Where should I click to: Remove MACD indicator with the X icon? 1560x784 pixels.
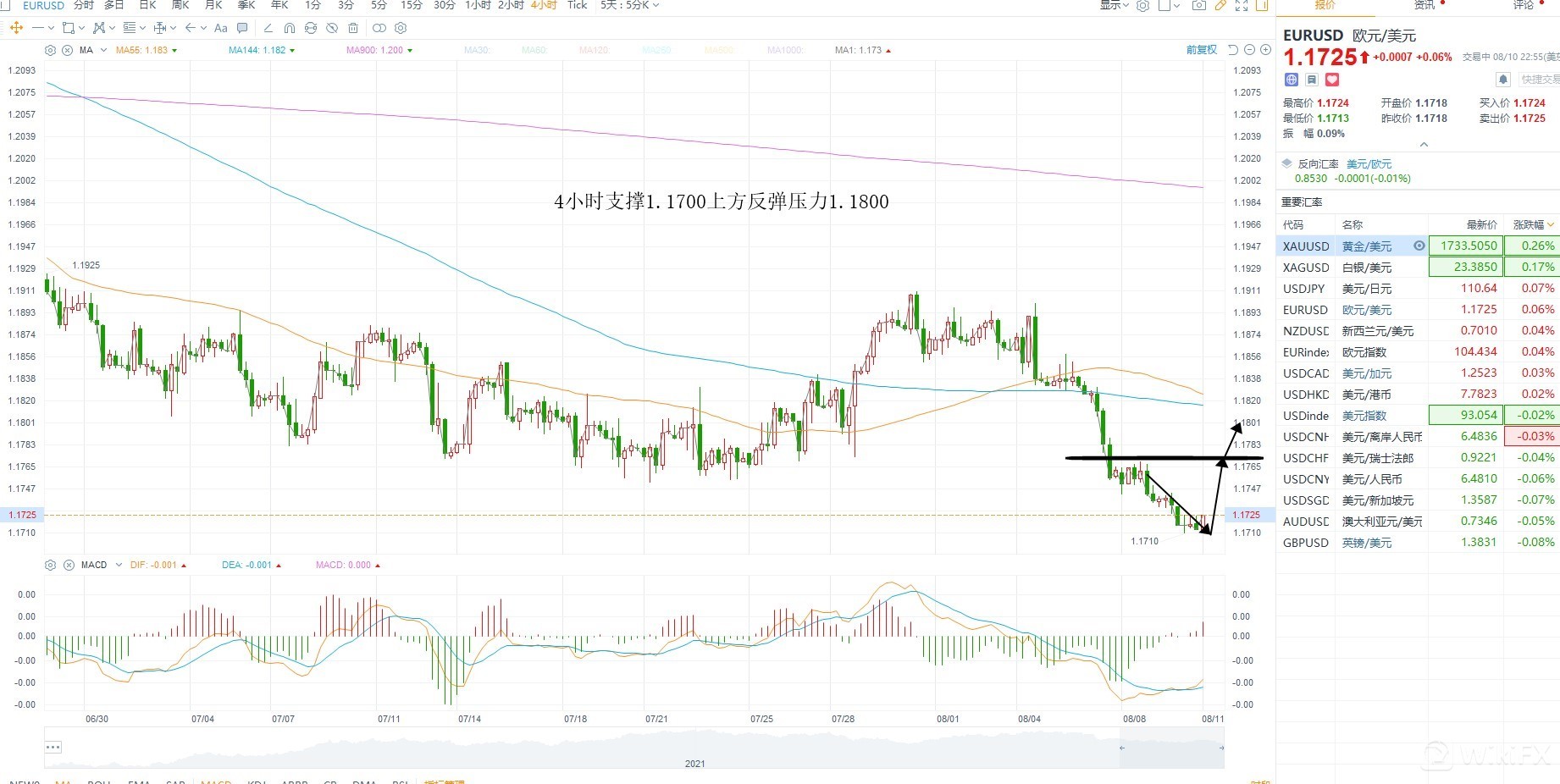(69, 565)
